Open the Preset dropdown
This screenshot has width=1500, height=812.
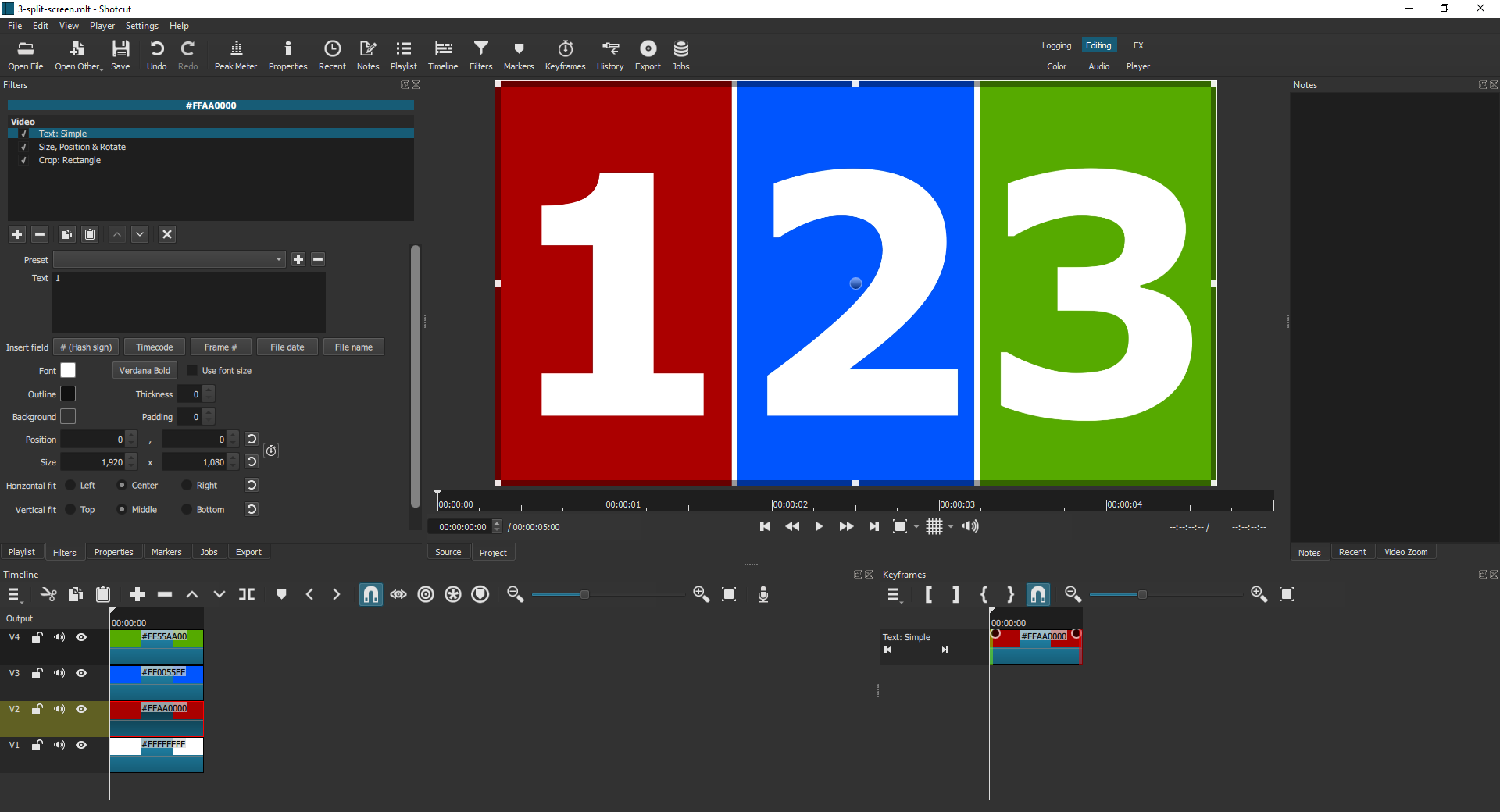[x=170, y=260]
